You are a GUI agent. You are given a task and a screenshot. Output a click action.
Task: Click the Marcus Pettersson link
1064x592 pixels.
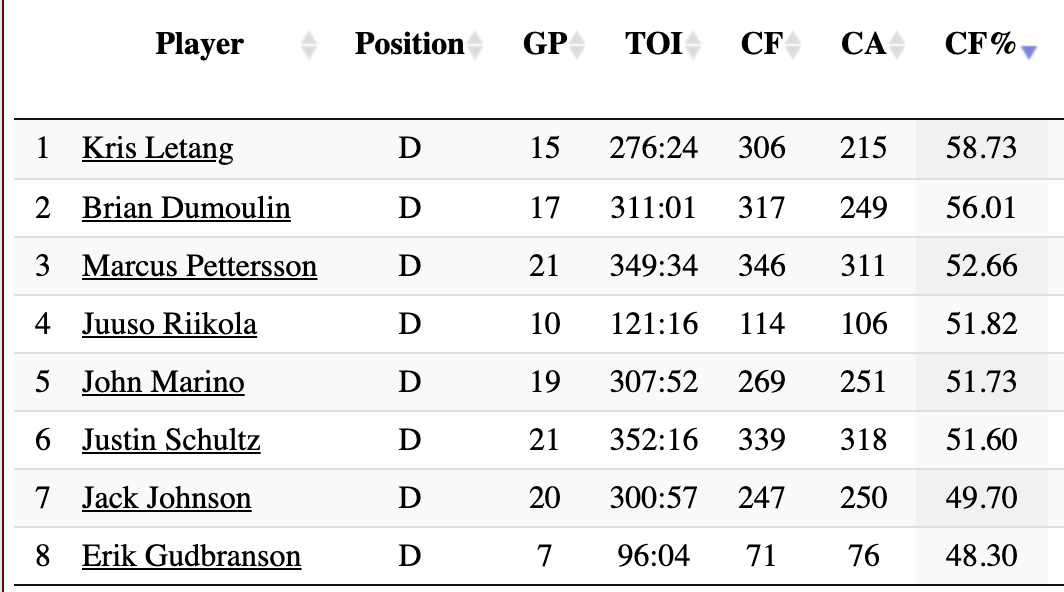coord(199,266)
